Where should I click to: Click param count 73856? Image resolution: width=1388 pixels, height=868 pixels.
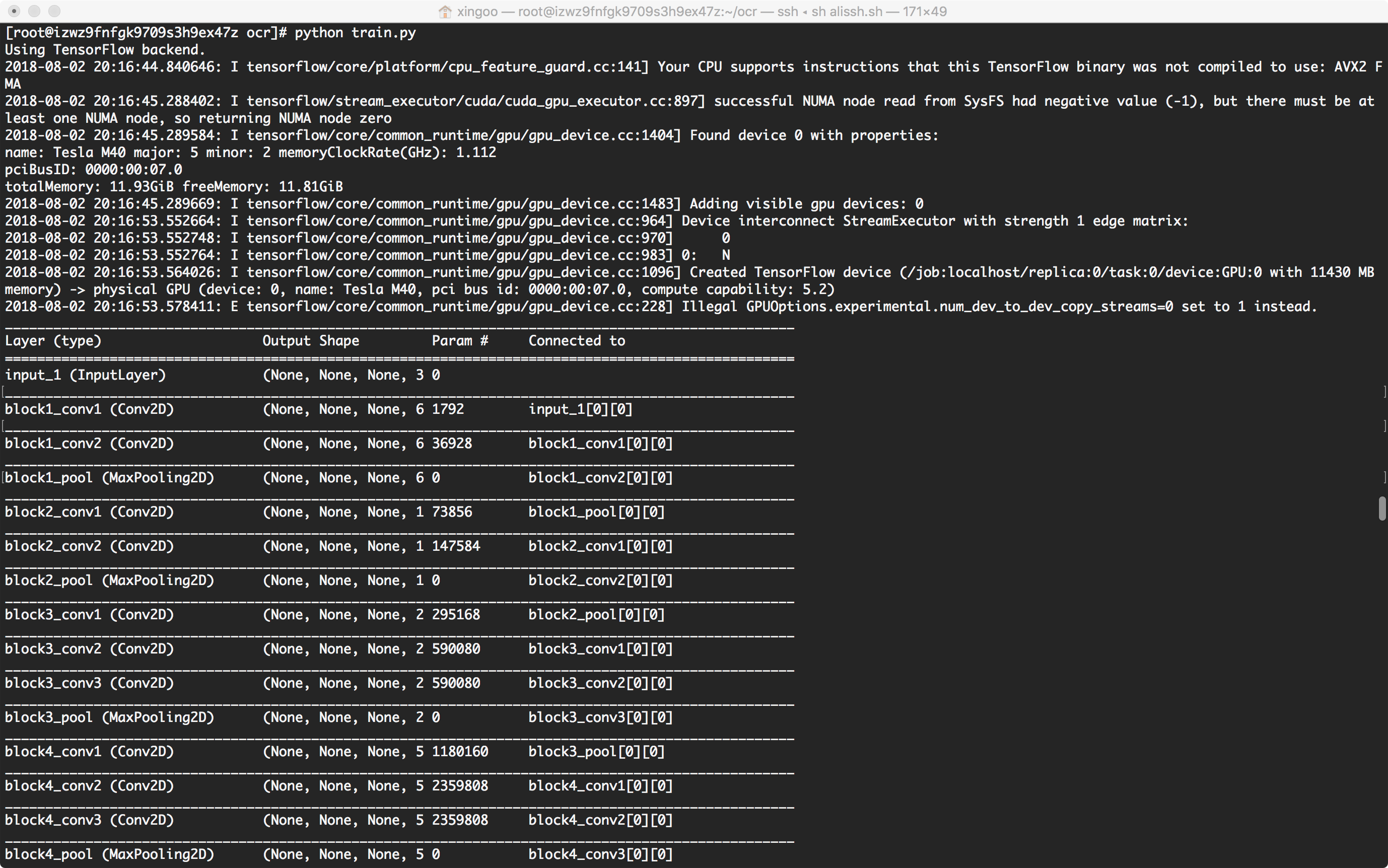click(x=452, y=512)
